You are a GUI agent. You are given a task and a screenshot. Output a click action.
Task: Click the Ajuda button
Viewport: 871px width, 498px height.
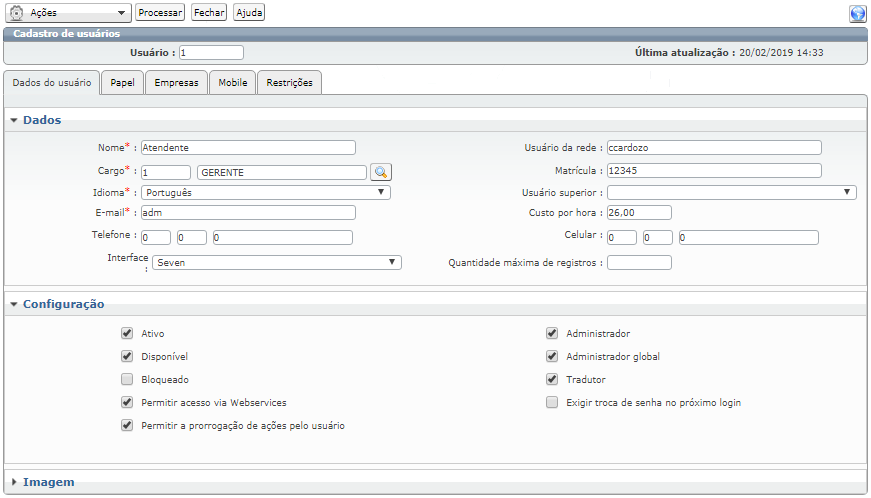point(249,12)
